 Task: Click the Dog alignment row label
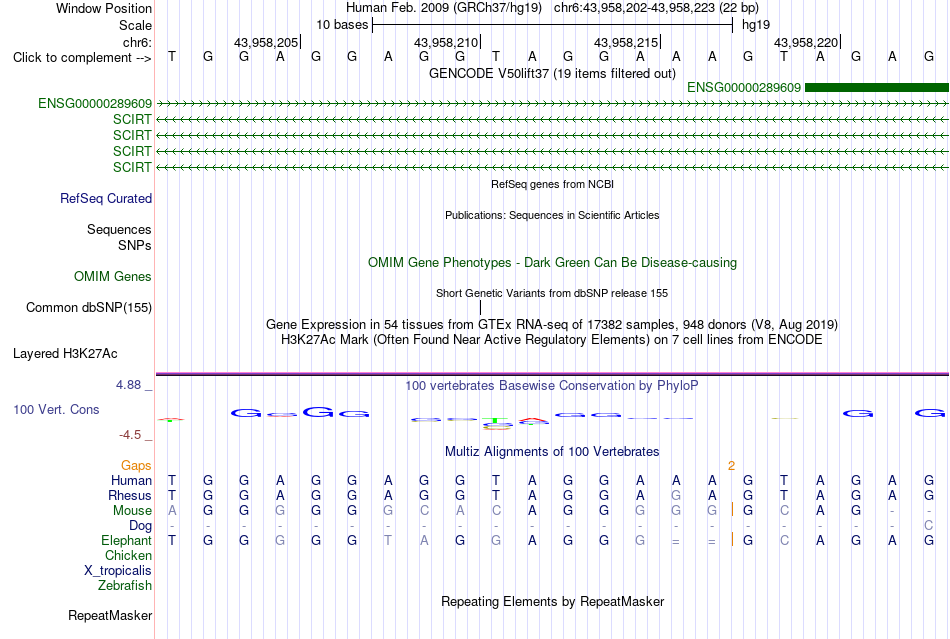(x=140, y=526)
